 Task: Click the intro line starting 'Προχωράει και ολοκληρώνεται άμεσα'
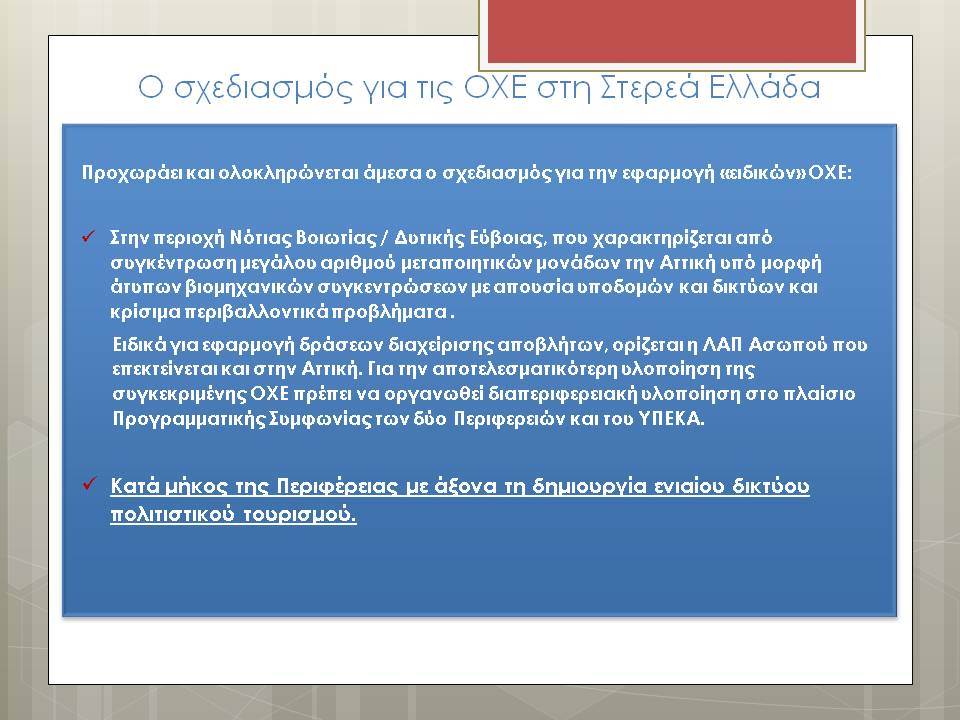[x=467, y=173]
